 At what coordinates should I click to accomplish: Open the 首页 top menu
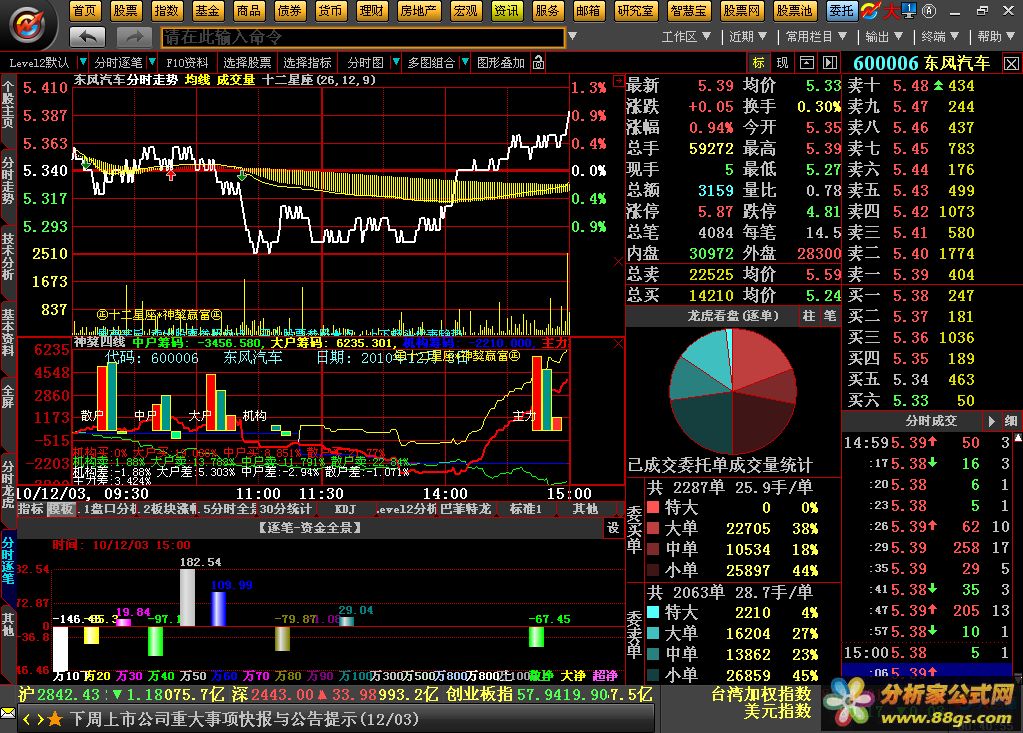(84, 10)
